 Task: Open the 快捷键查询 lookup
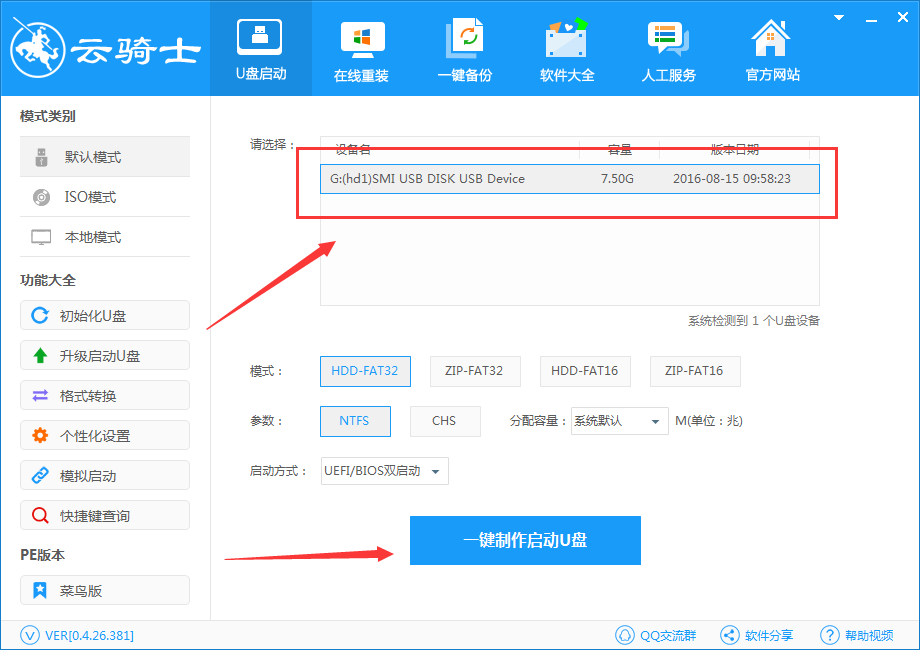[x=104, y=515]
